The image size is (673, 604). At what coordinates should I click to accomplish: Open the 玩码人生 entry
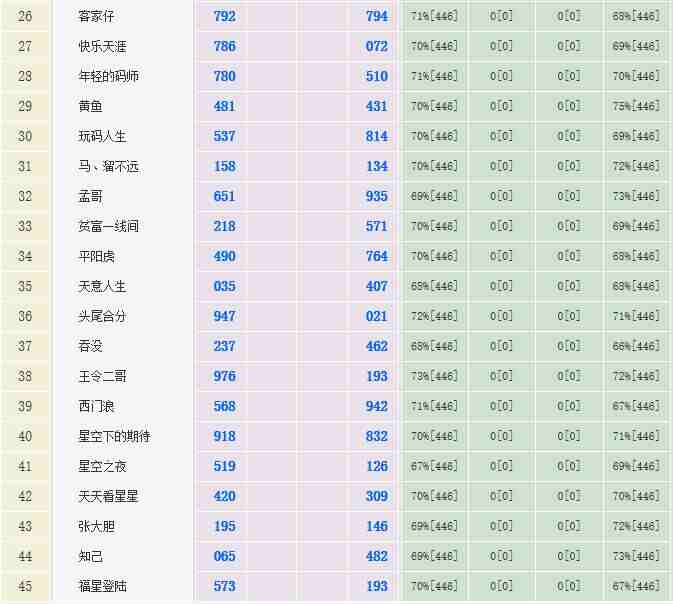tap(102, 137)
